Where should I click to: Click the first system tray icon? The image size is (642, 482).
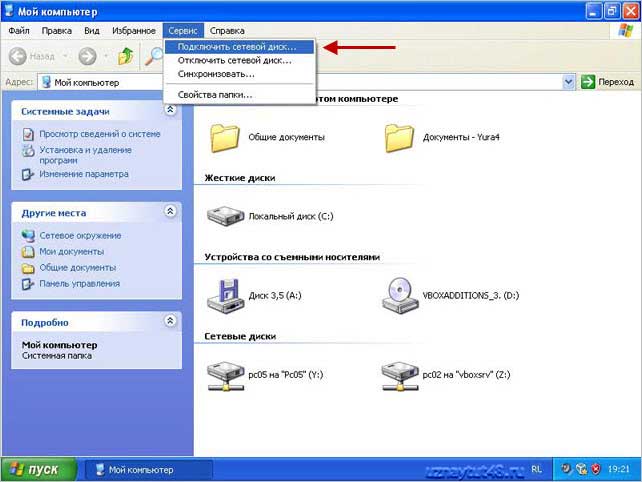pos(566,468)
